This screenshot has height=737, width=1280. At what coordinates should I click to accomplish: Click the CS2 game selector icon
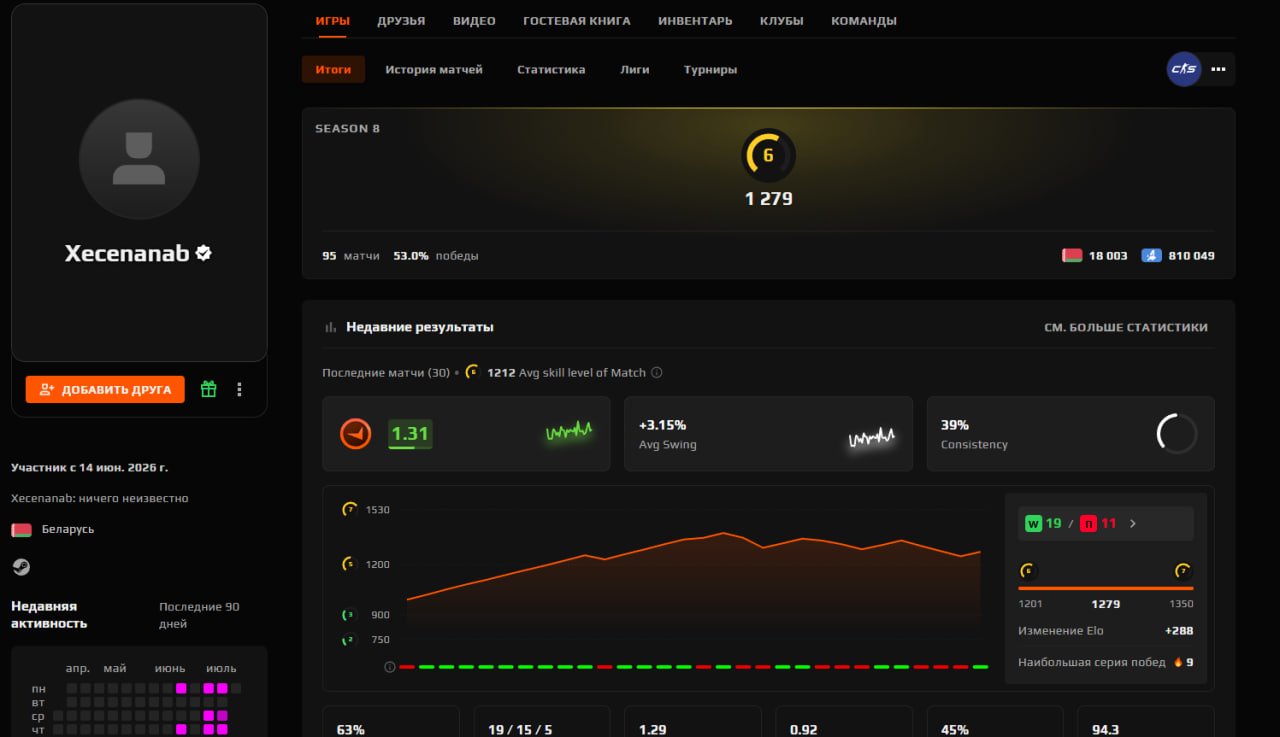click(1184, 69)
